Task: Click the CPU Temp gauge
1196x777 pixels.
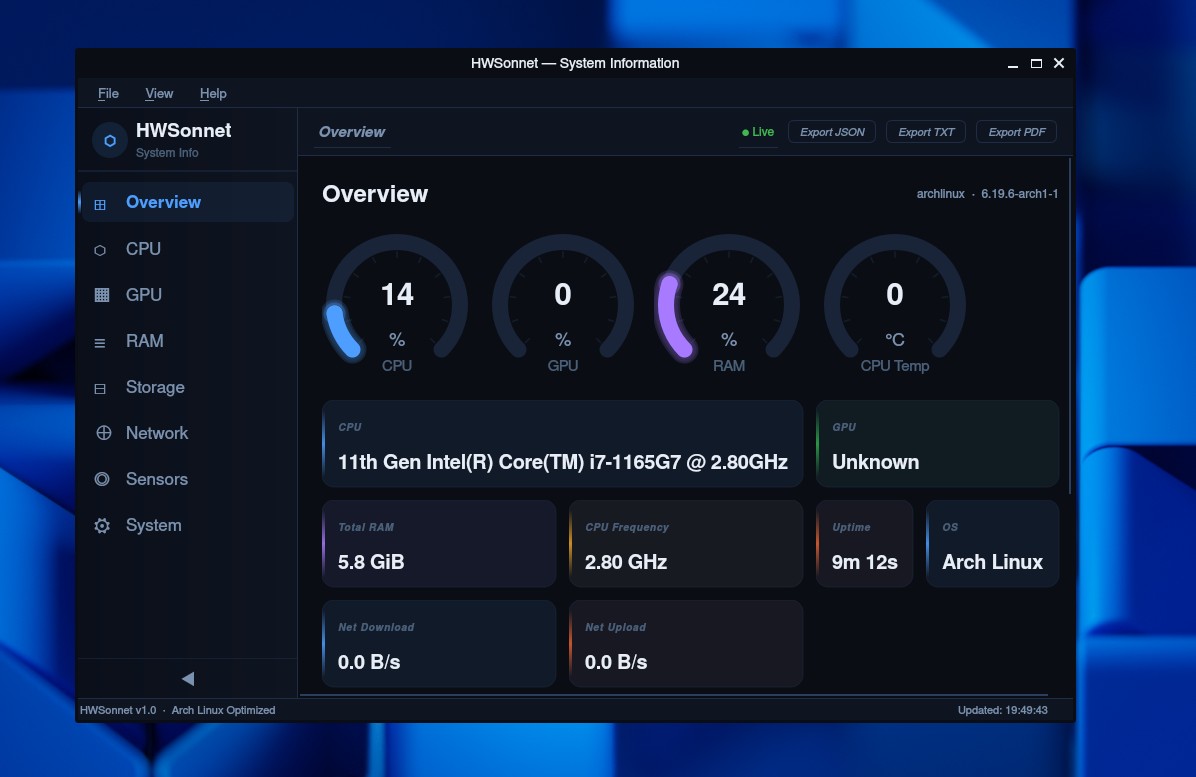Action: (895, 304)
